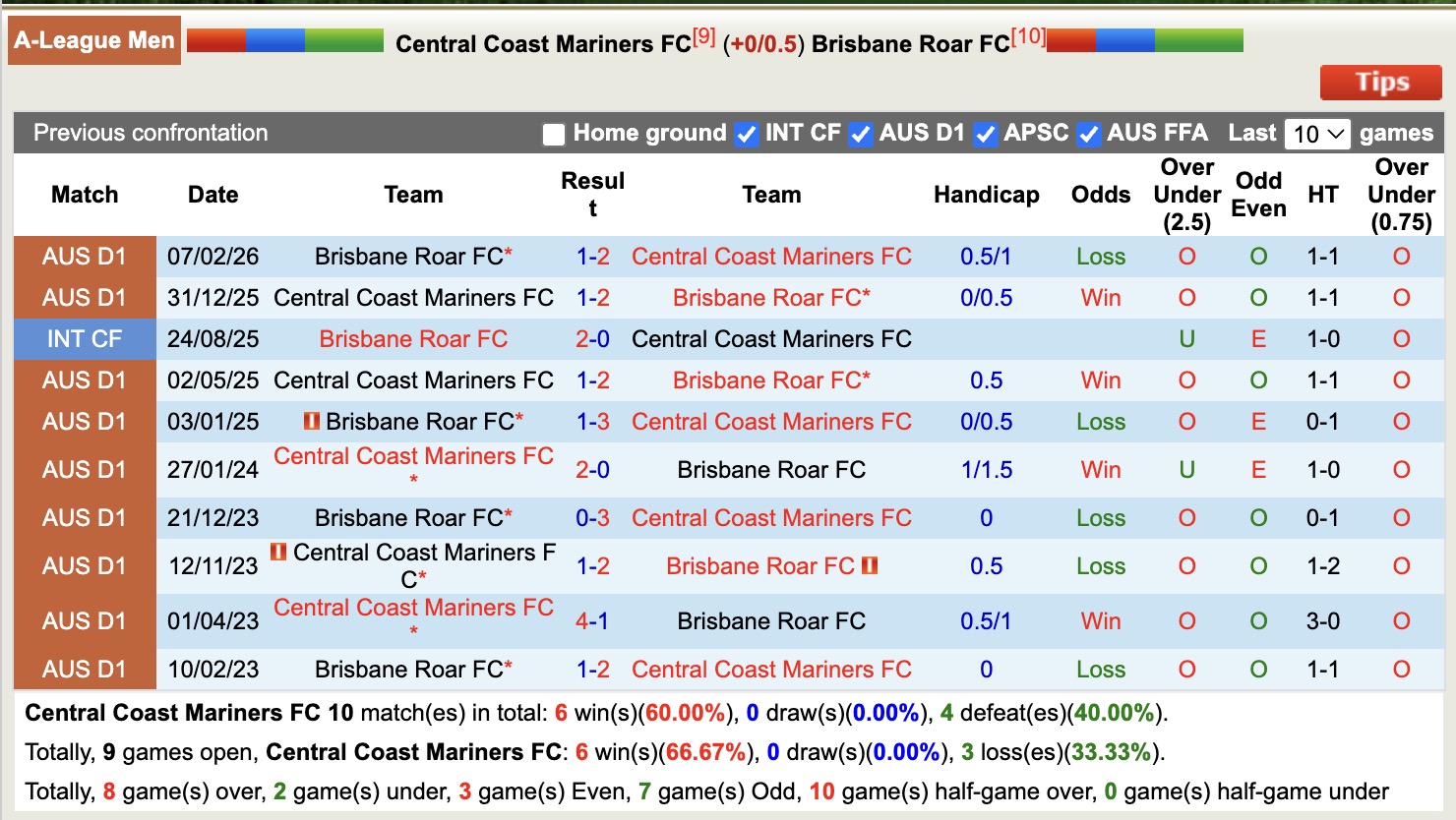Select Central Coast Mariners FC in the 07/02/26 row
This screenshot has height=820, width=1456.
(x=771, y=256)
